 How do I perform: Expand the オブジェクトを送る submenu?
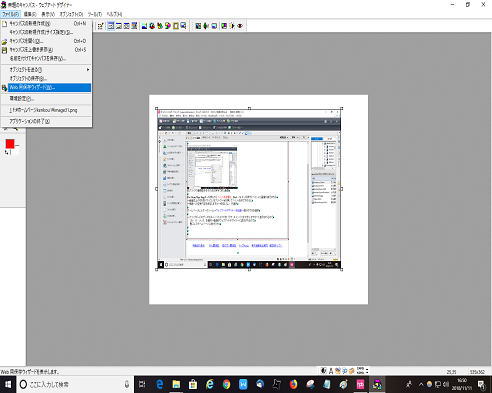(46, 69)
